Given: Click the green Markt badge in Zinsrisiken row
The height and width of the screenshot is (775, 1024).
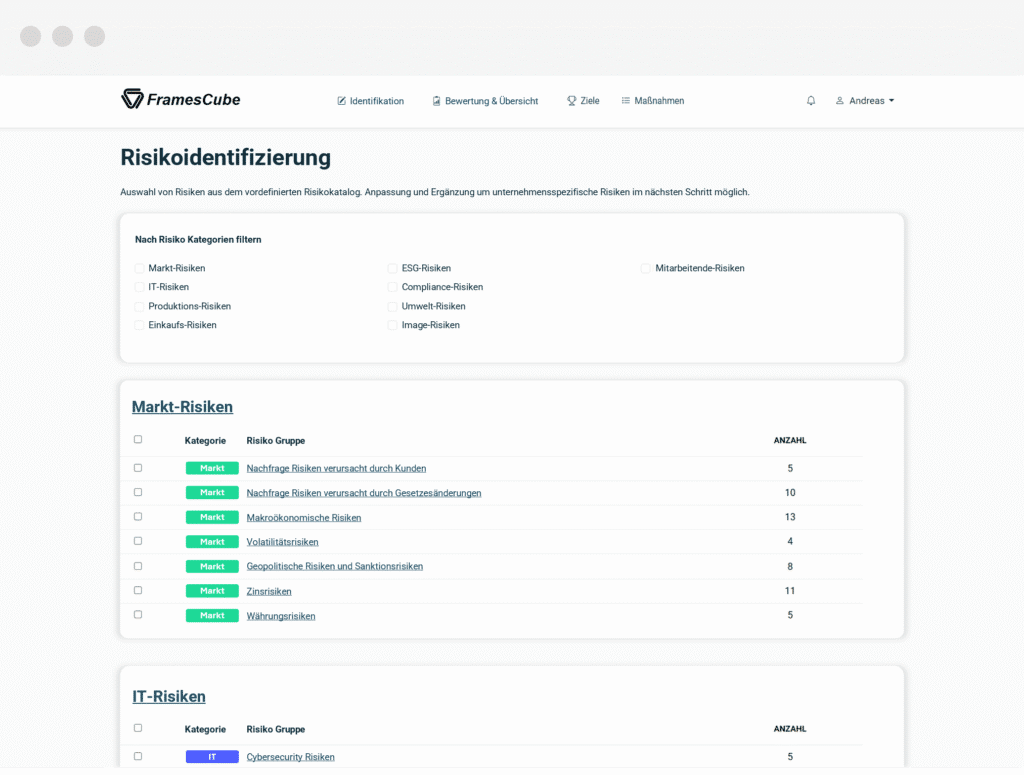Looking at the screenshot, I should pyautogui.click(x=212, y=591).
